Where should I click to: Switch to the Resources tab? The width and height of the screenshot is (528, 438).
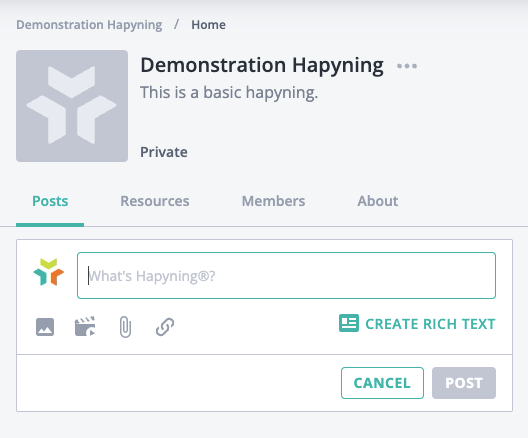pos(155,201)
